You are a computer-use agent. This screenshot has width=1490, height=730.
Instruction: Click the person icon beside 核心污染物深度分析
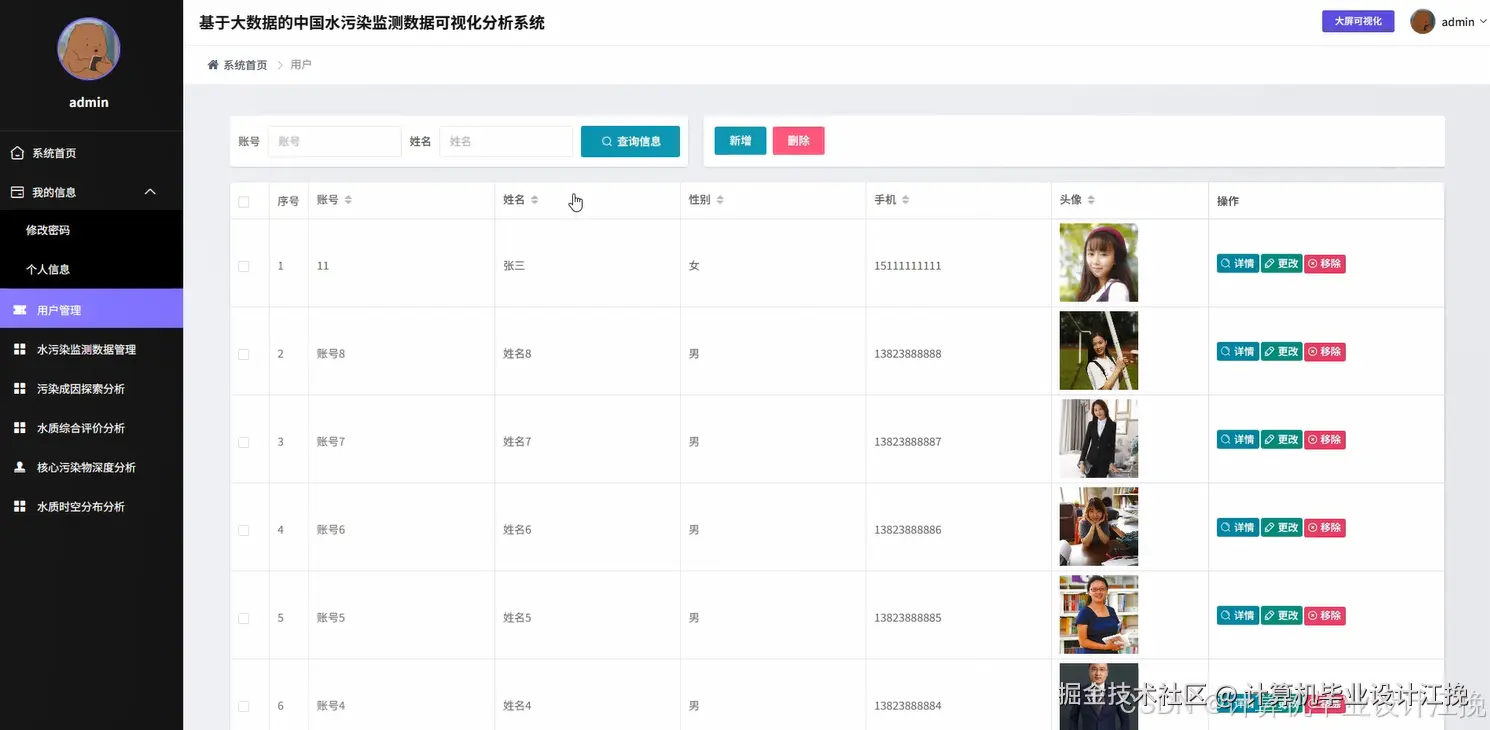(19, 467)
